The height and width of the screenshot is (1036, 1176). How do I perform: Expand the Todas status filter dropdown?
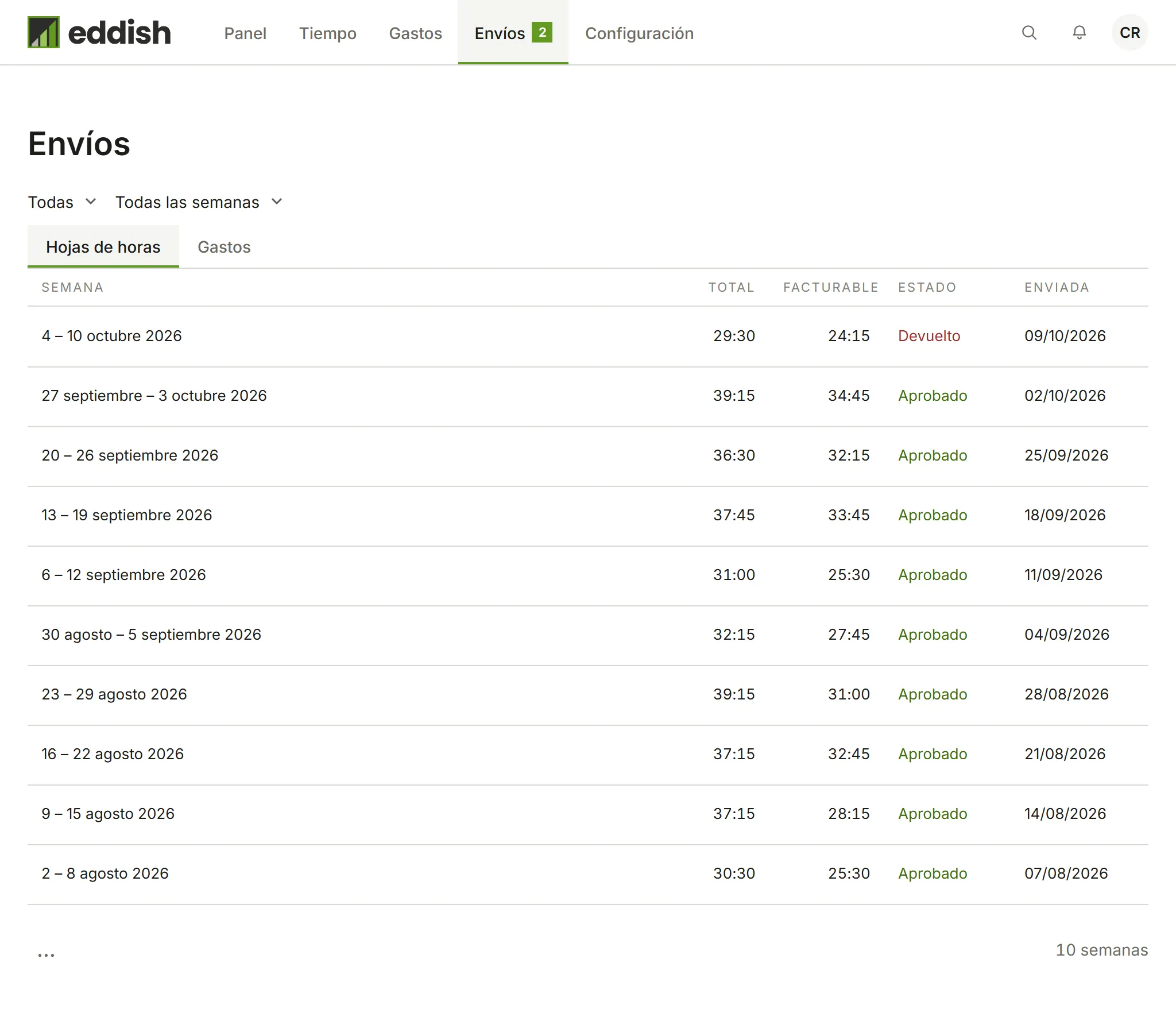(x=62, y=202)
